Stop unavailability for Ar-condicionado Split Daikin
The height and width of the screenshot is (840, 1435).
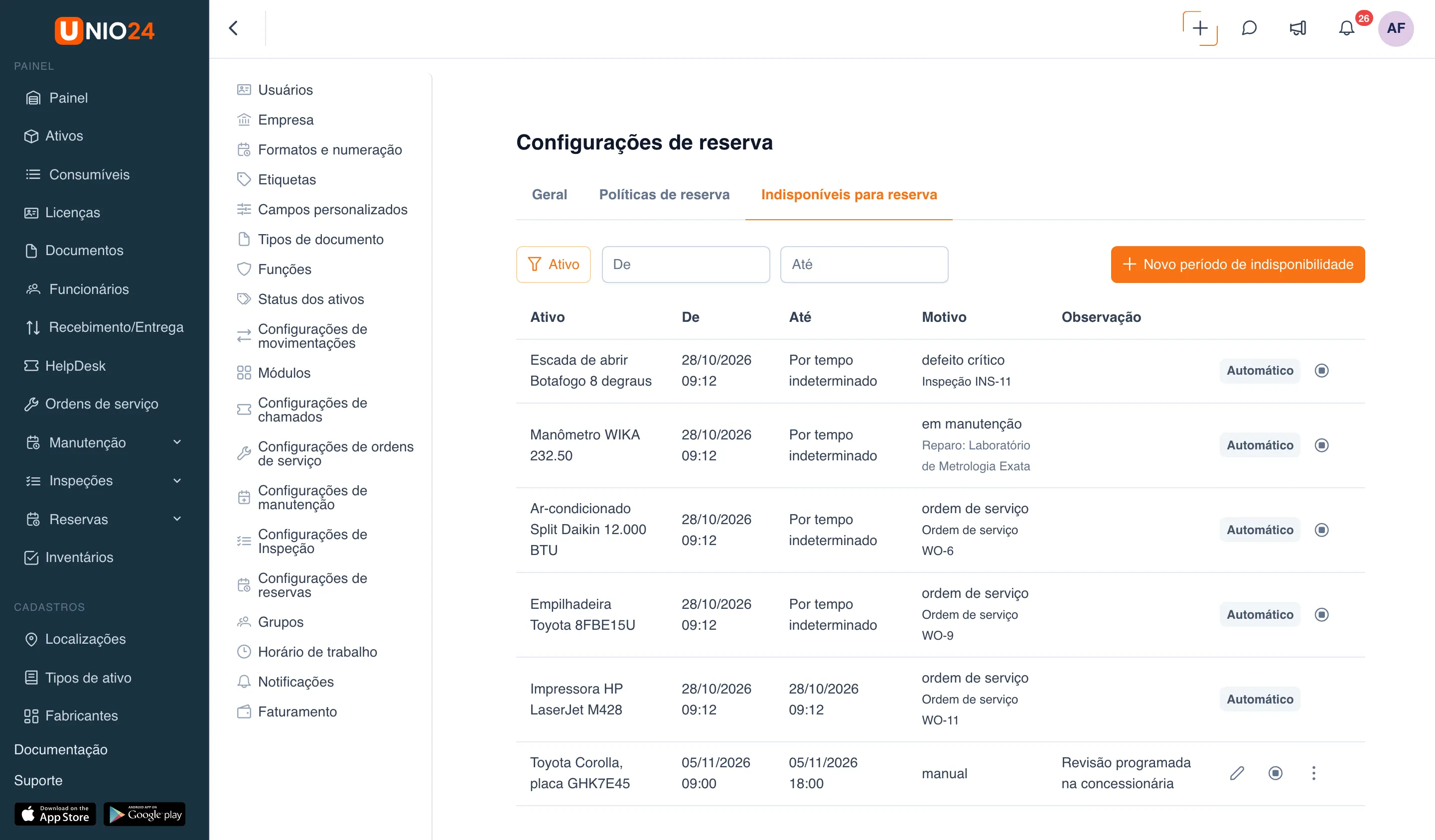click(x=1322, y=530)
